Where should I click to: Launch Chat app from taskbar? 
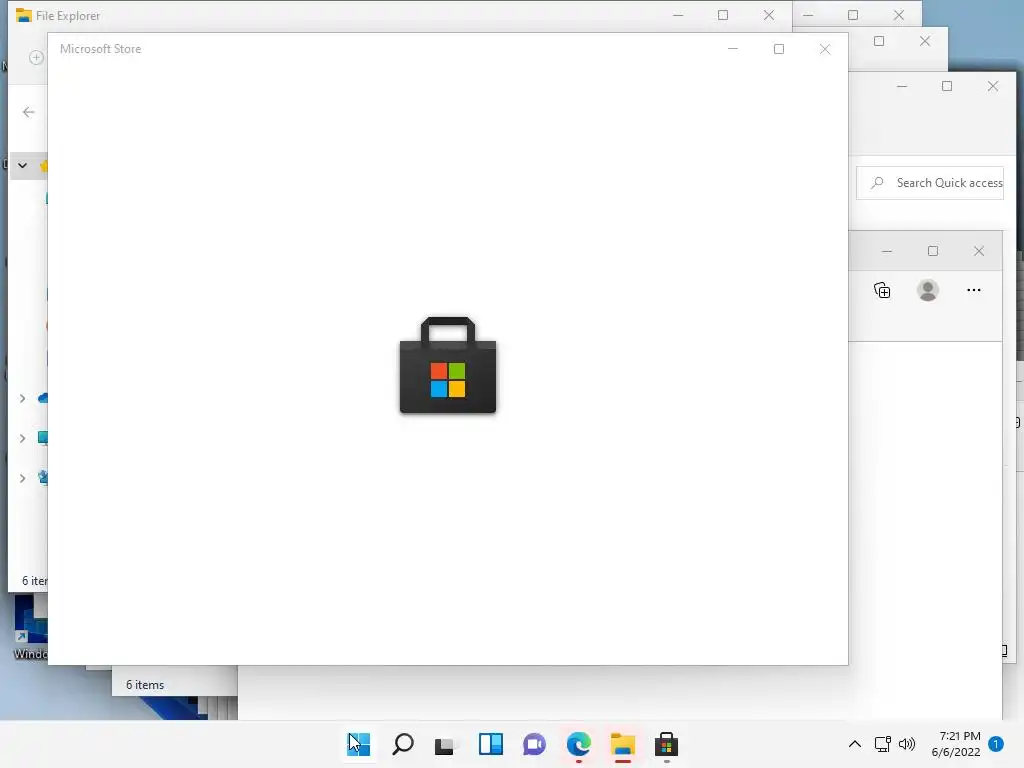coord(534,744)
